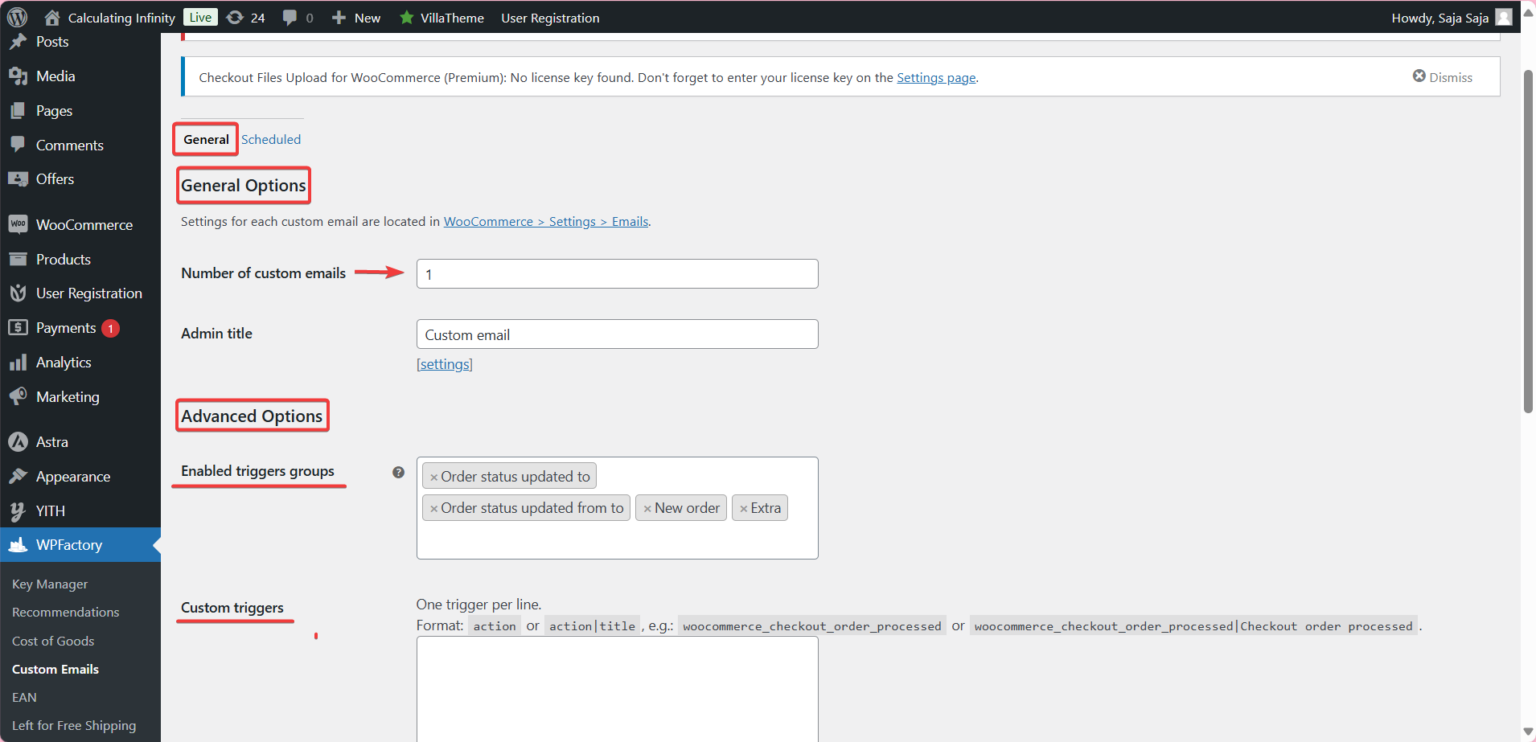Remove 'Order status updated to' tag
The width and height of the screenshot is (1536, 742).
434,477
